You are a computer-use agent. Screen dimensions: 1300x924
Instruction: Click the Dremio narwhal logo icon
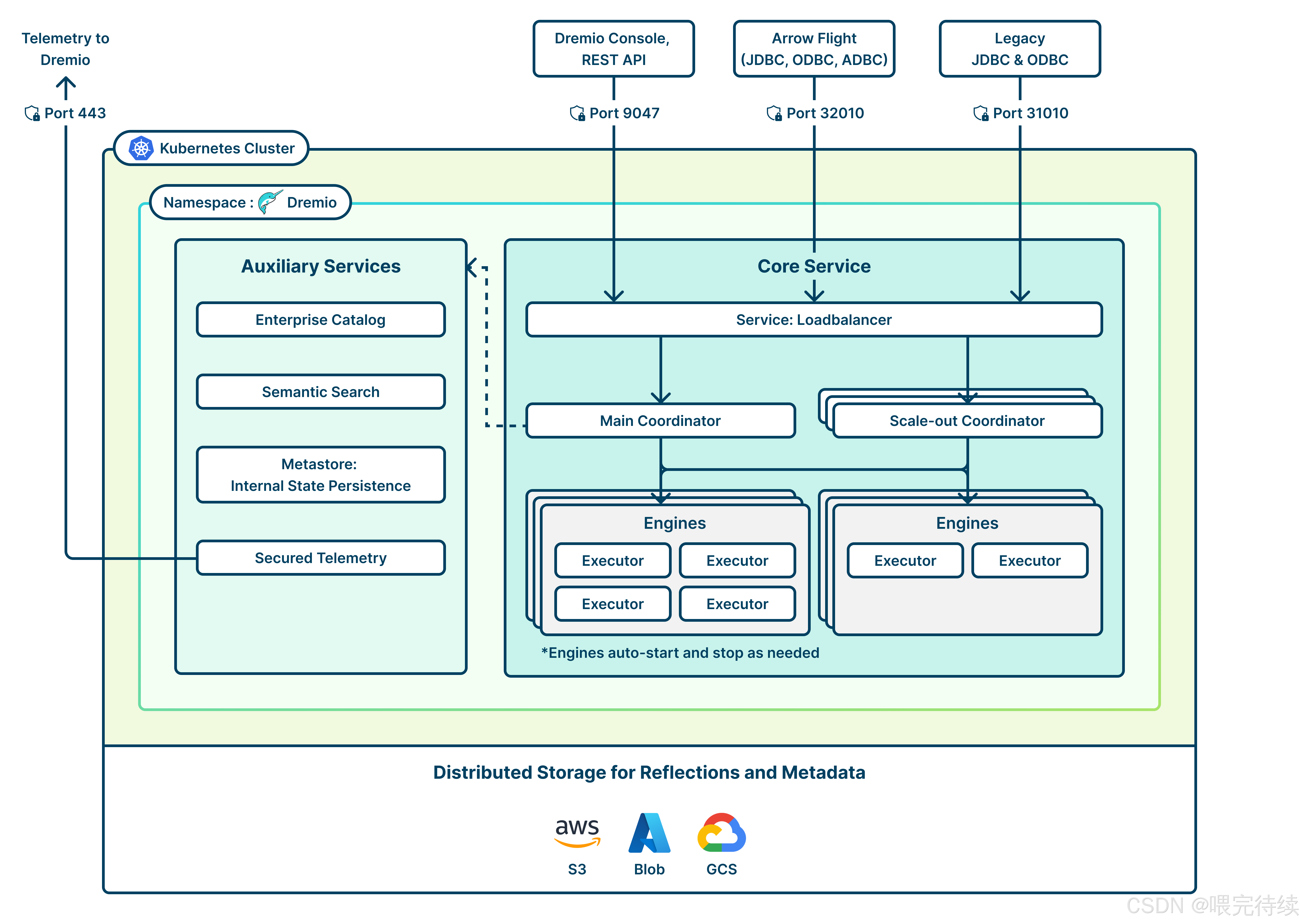269,202
